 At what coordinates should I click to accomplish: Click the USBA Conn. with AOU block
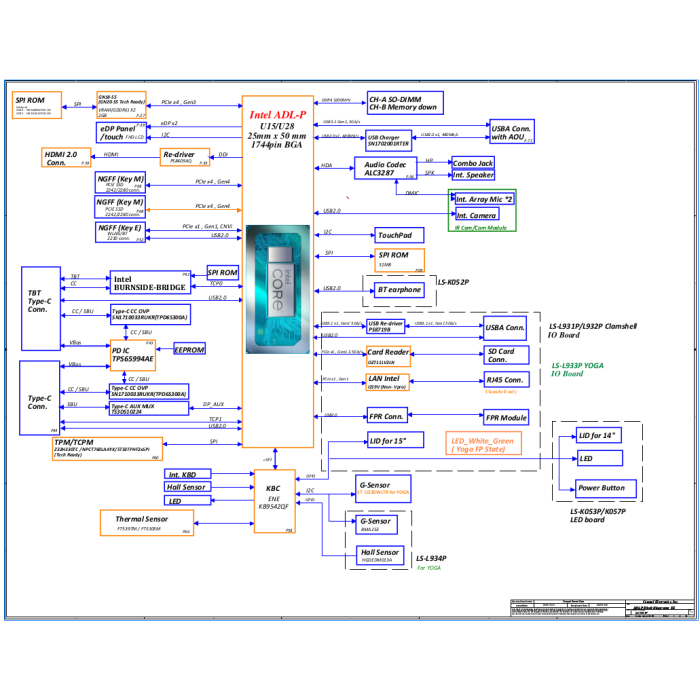point(512,132)
